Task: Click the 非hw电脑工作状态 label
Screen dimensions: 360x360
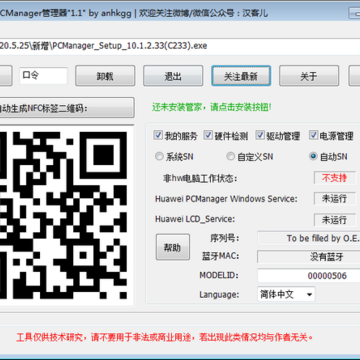Action: [200, 178]
